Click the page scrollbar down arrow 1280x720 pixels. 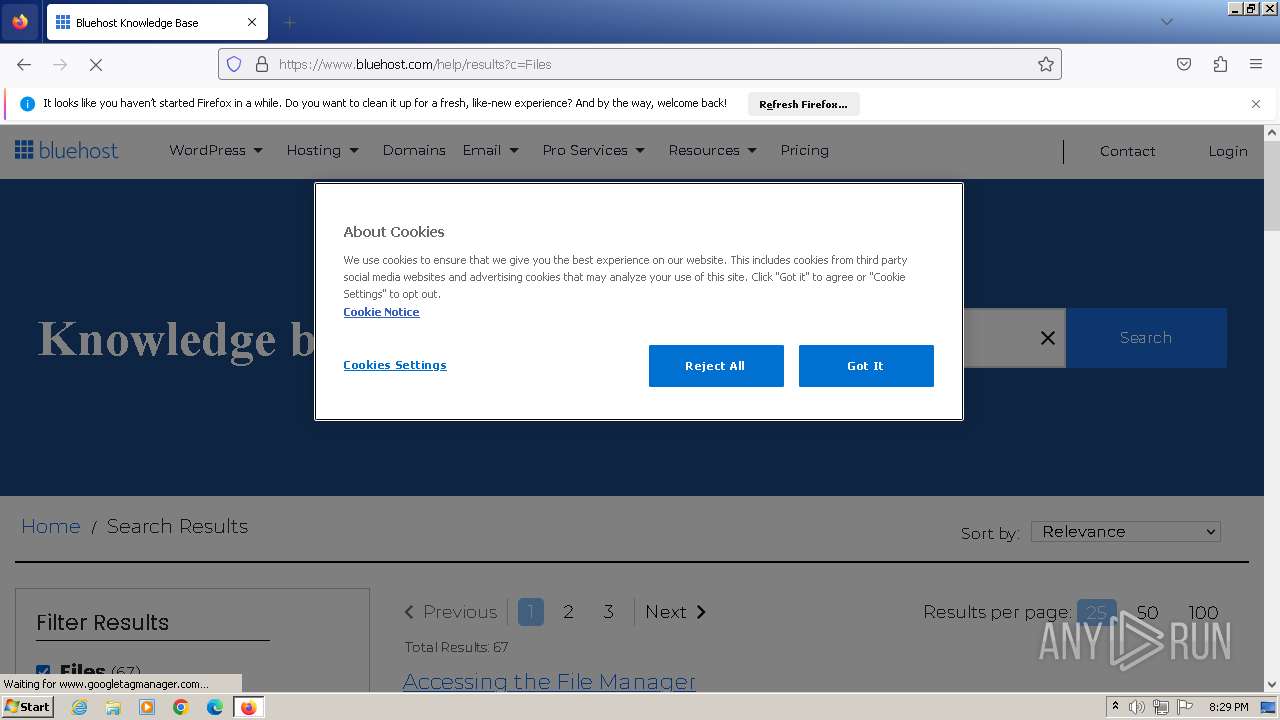[x=1272, y=685]
